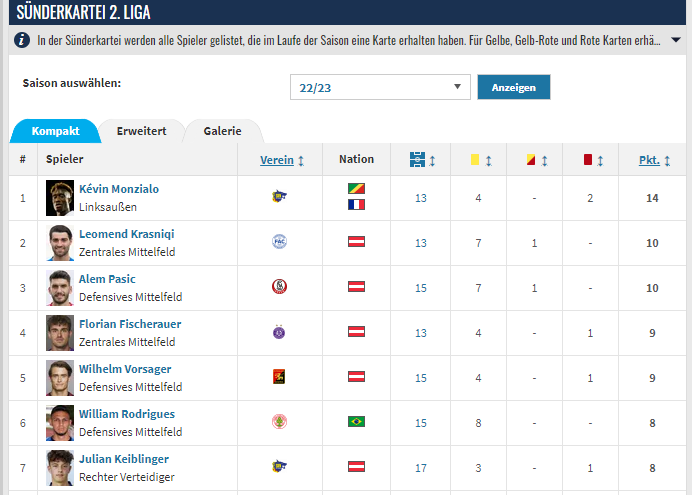The width and height of the screenshot is (692, 495).
Task: Click Leomend Krasniqi's club crest icon
Action: (x=279, y=242)
